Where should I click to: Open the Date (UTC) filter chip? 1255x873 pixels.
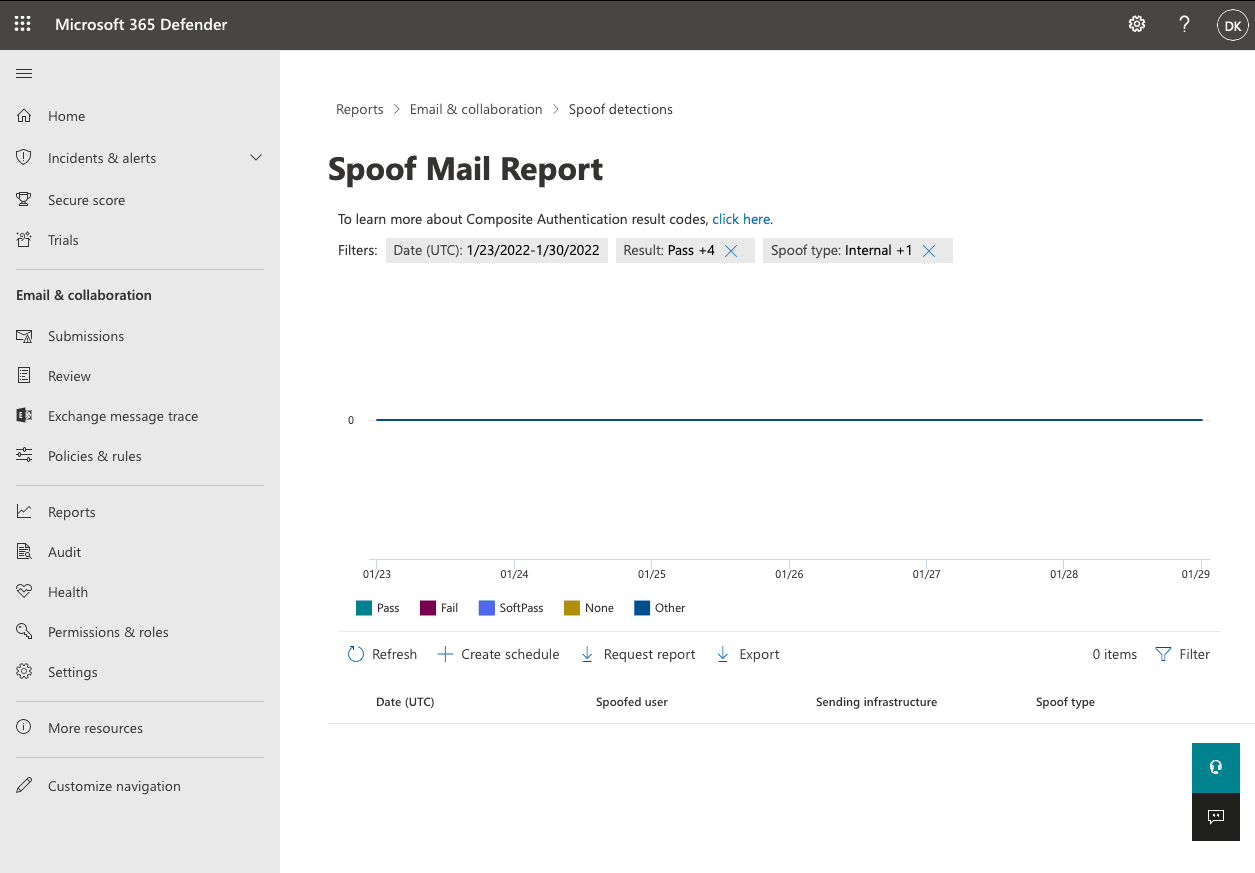(496, 250)
